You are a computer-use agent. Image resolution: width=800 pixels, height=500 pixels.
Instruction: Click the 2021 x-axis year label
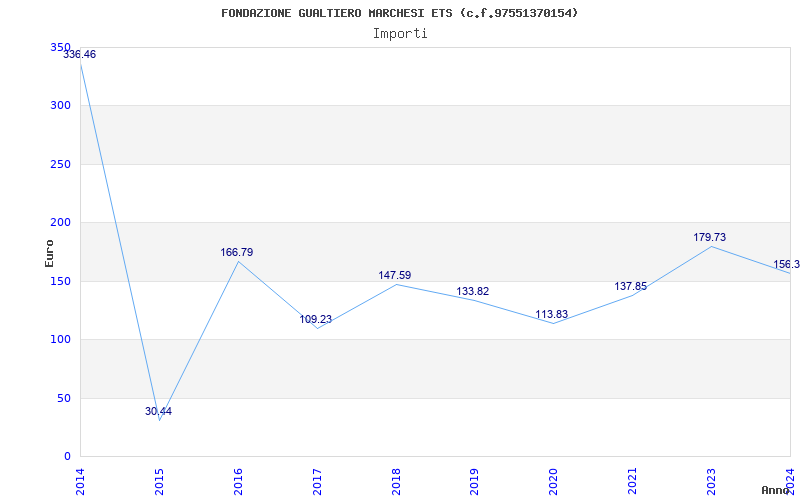click(x=633, y=482)
